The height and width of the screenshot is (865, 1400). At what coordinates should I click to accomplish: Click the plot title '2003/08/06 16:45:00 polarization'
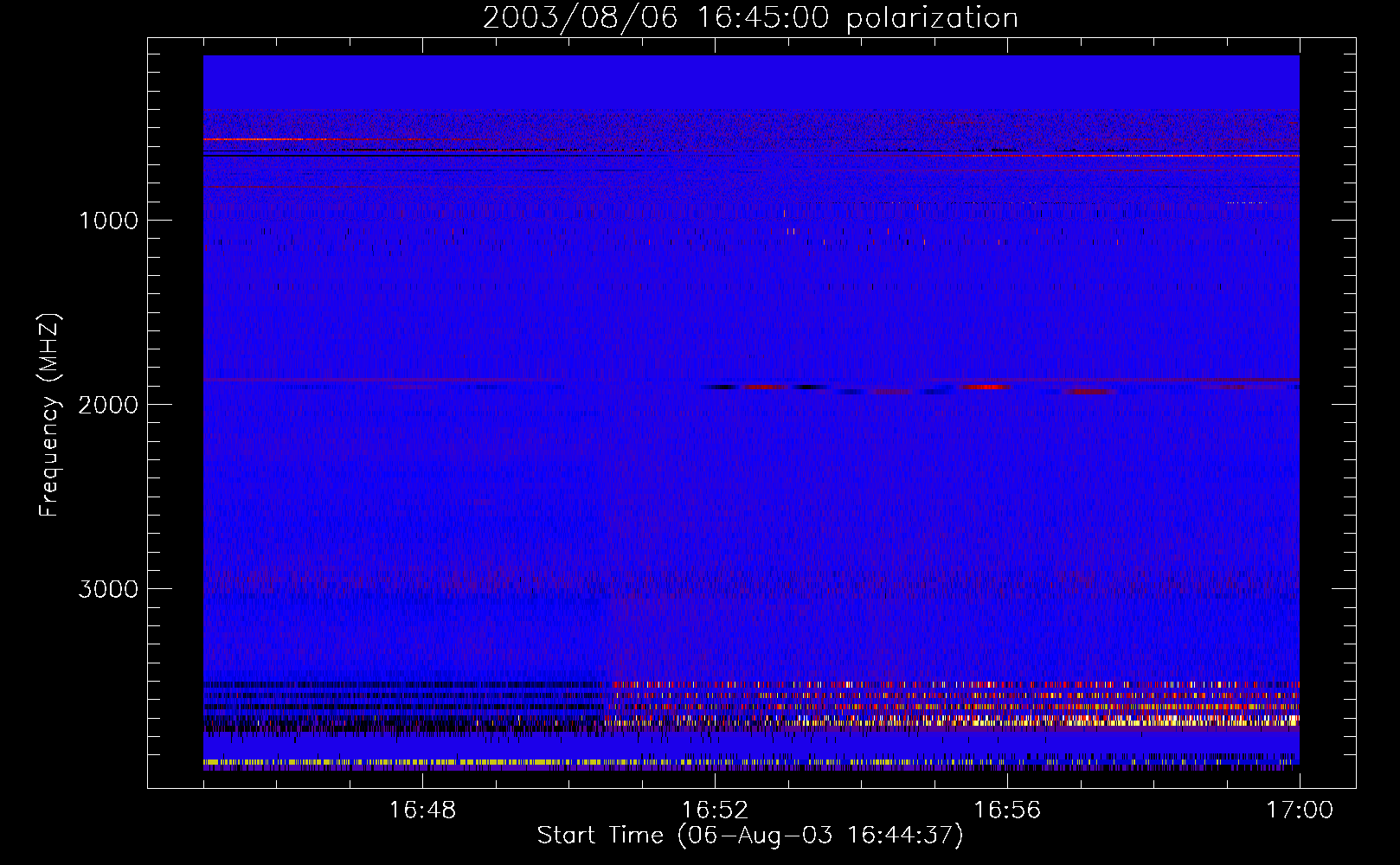click(750, 18)
